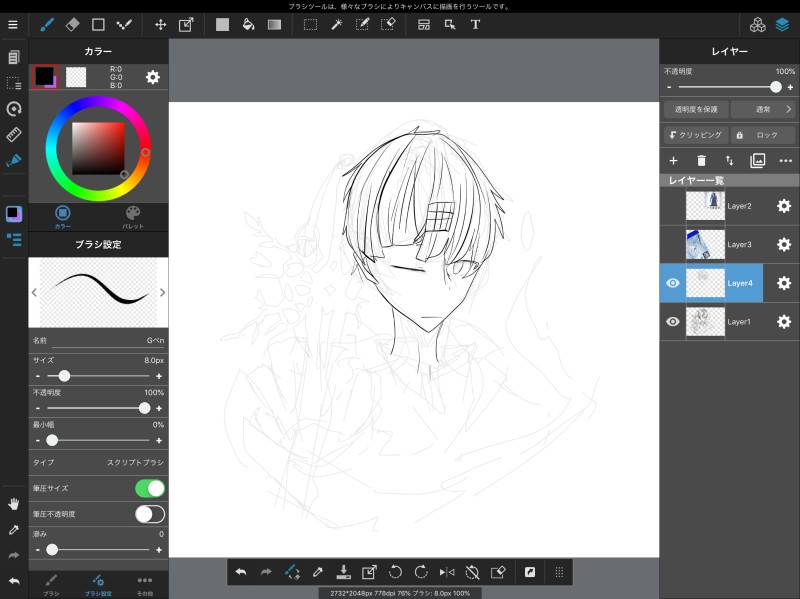Switch to Brush Settings tab
This screenshot has height=599, width=800.
(98, 585)
